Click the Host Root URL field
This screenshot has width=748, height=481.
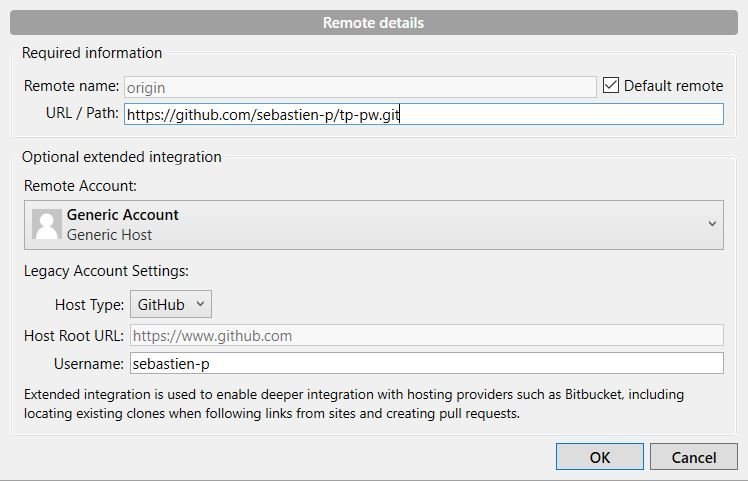pyautogui.click(x=426, y=335)
